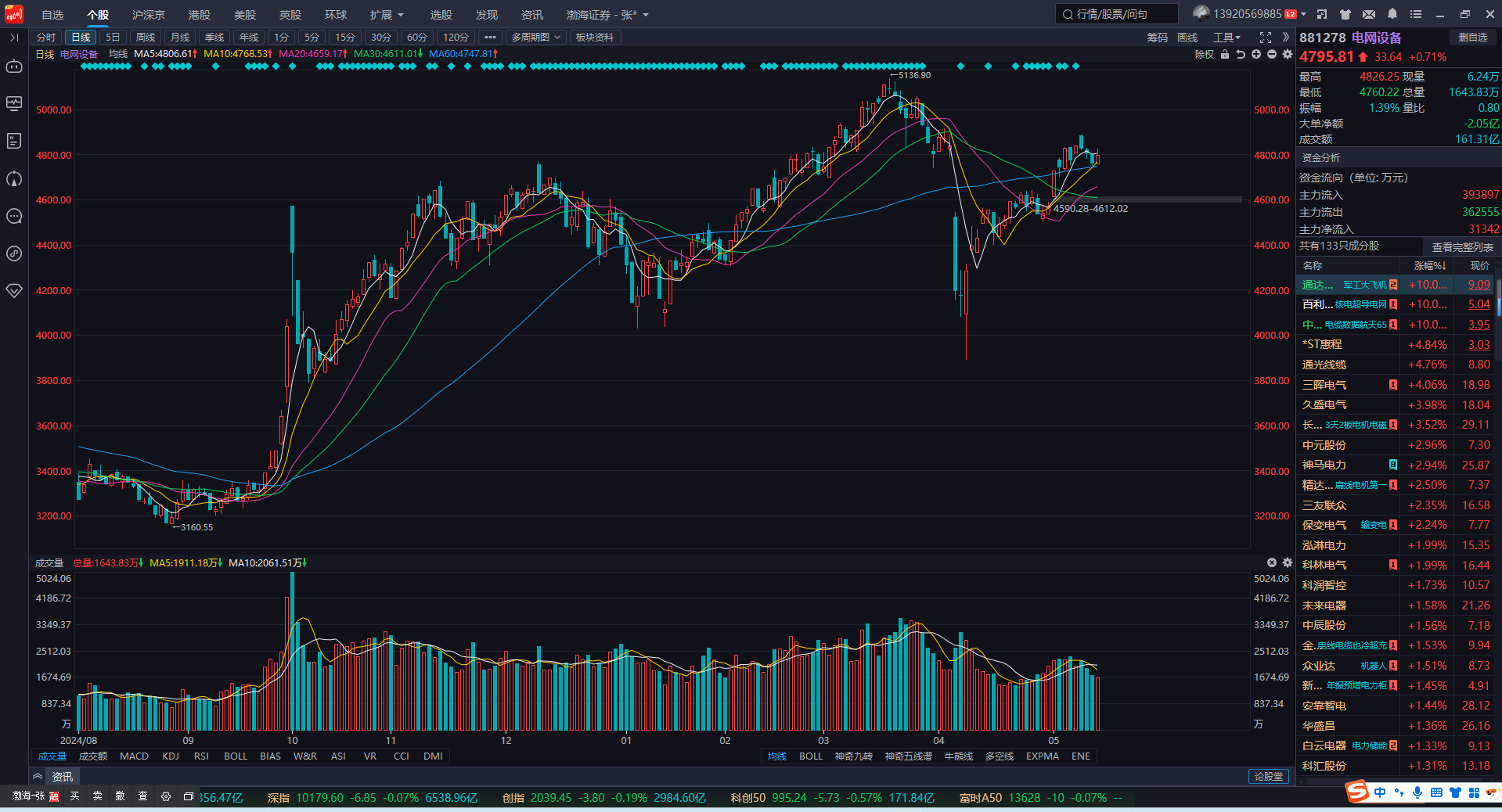This screenshot has height=812, width=1502.
Task: Click the diamond VIP icon in left sidebar
Action: (14, 290)
